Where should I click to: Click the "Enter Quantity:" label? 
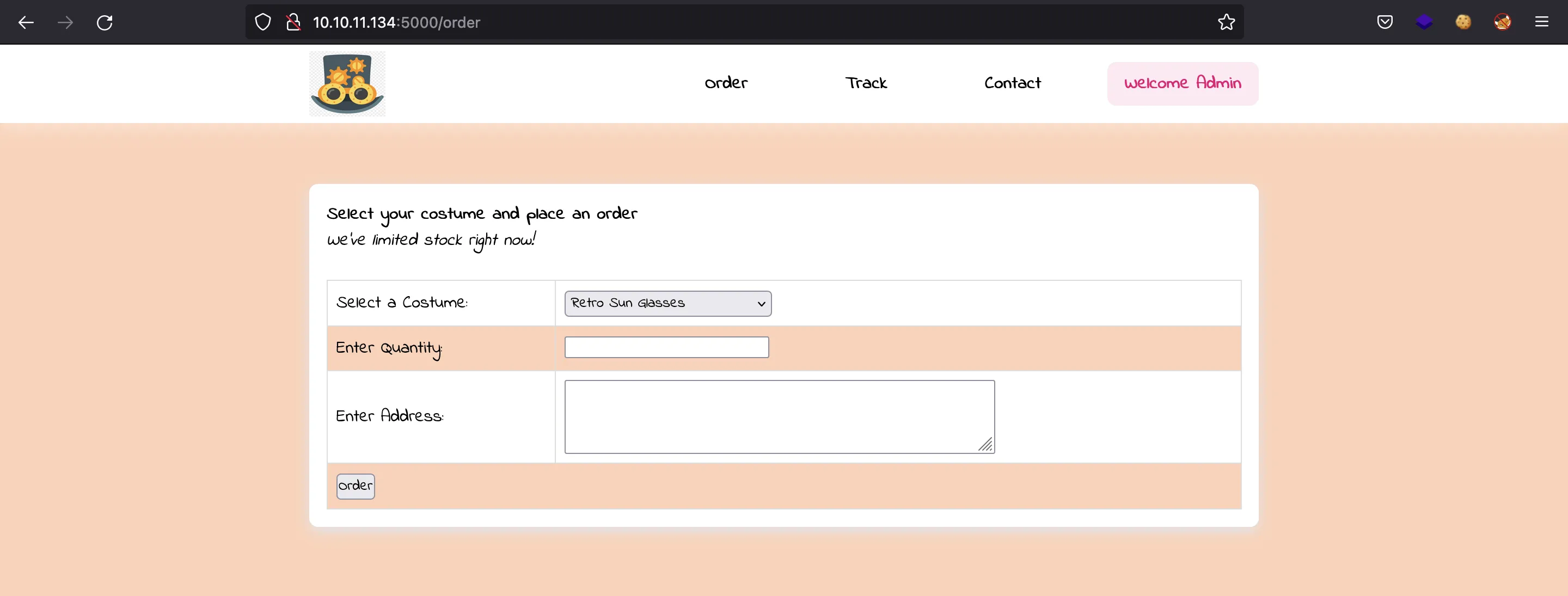click(x=389, y=348)
